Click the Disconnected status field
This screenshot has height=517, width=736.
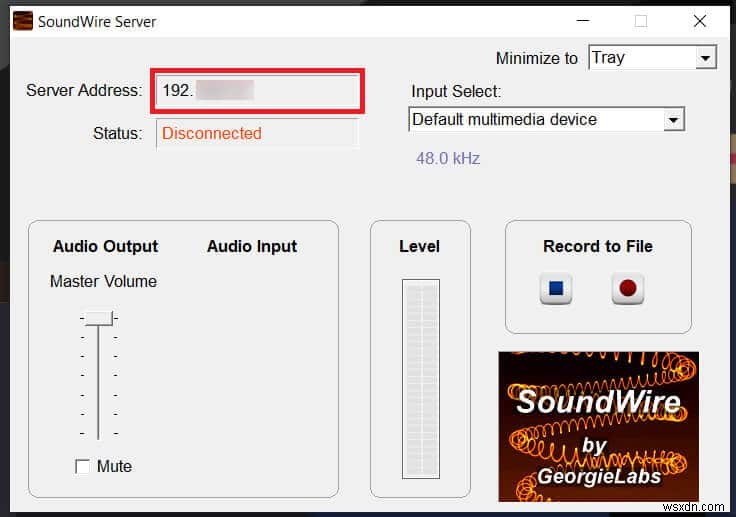pos(257,133)
